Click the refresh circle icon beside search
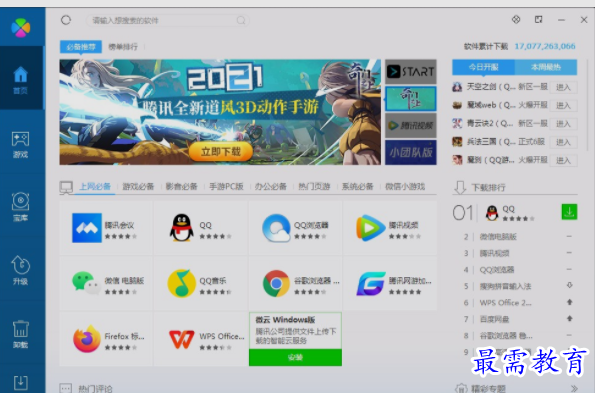The height and width of the screenshot is (393, 595). click(66, 20)
